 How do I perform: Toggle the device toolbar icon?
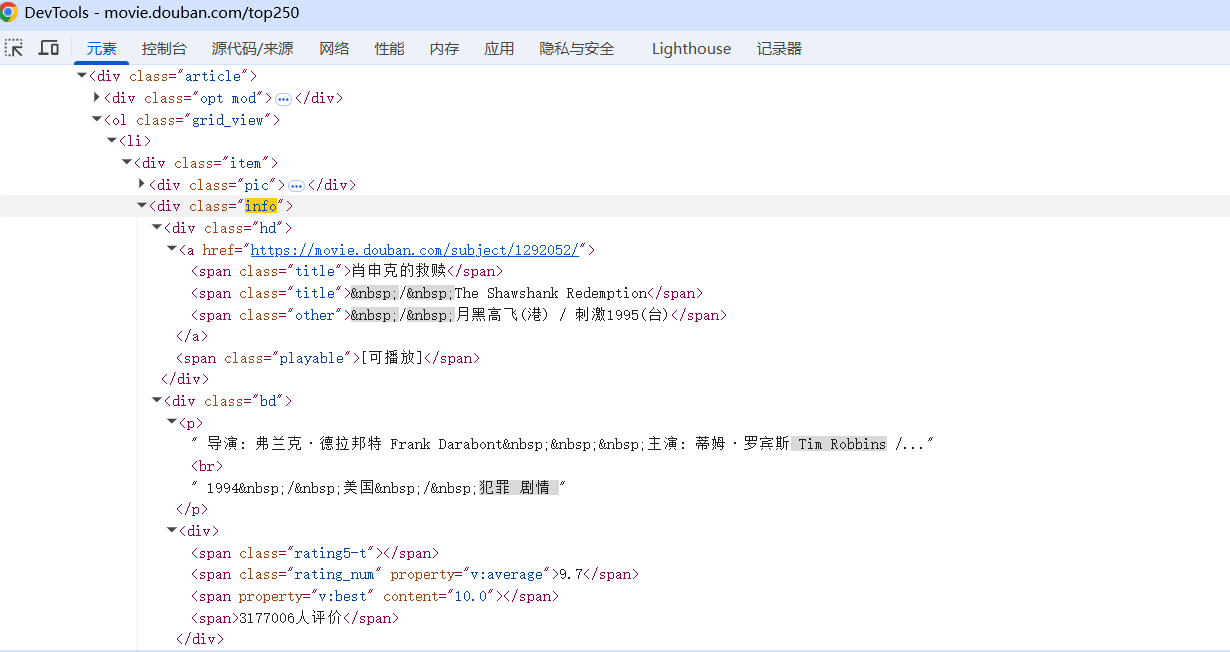[x=48, y=48]
